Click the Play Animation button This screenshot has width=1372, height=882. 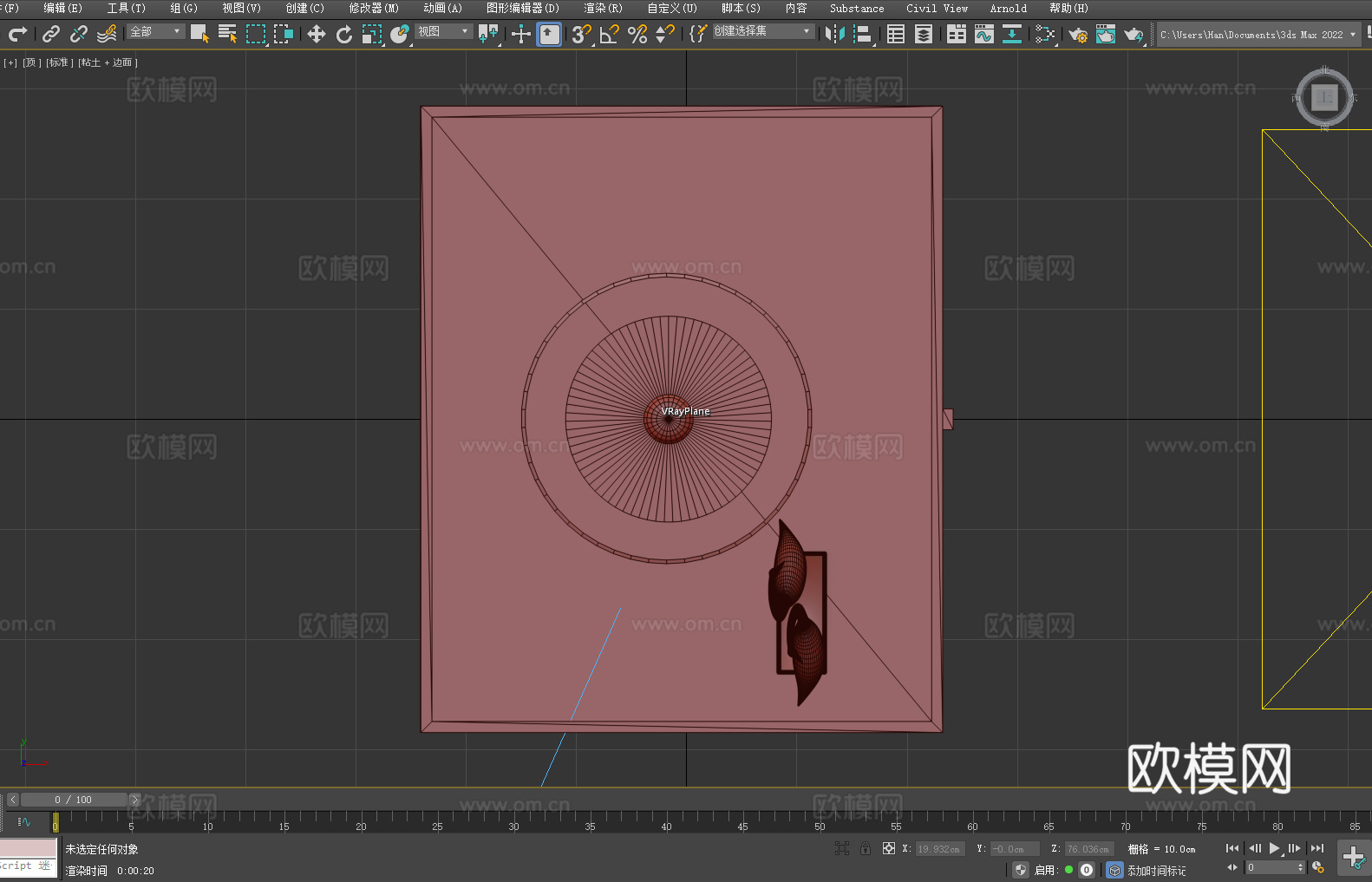click(x=1274, y=848)
